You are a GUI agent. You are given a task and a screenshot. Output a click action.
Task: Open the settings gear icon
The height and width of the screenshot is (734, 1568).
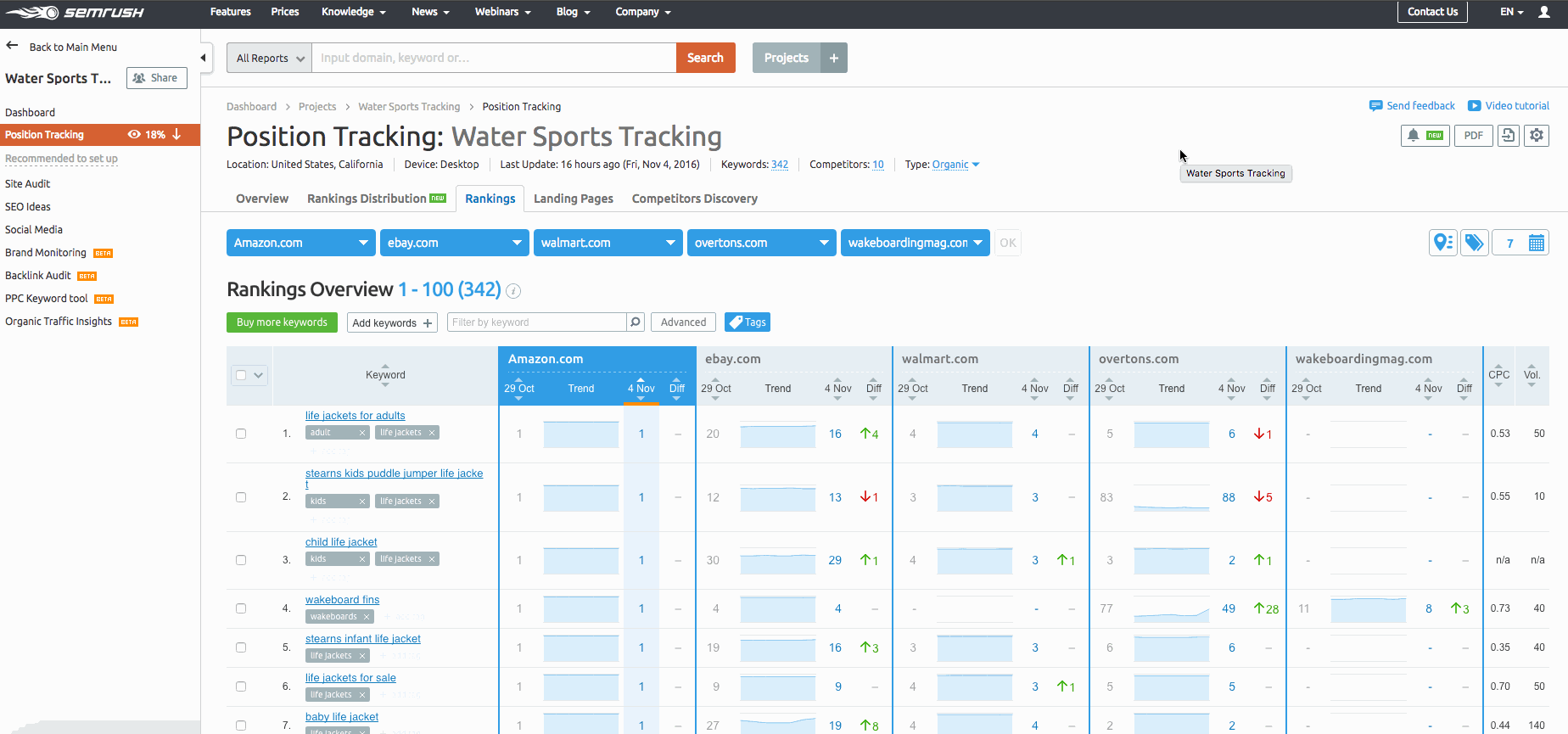click(x=1537, y=136)
